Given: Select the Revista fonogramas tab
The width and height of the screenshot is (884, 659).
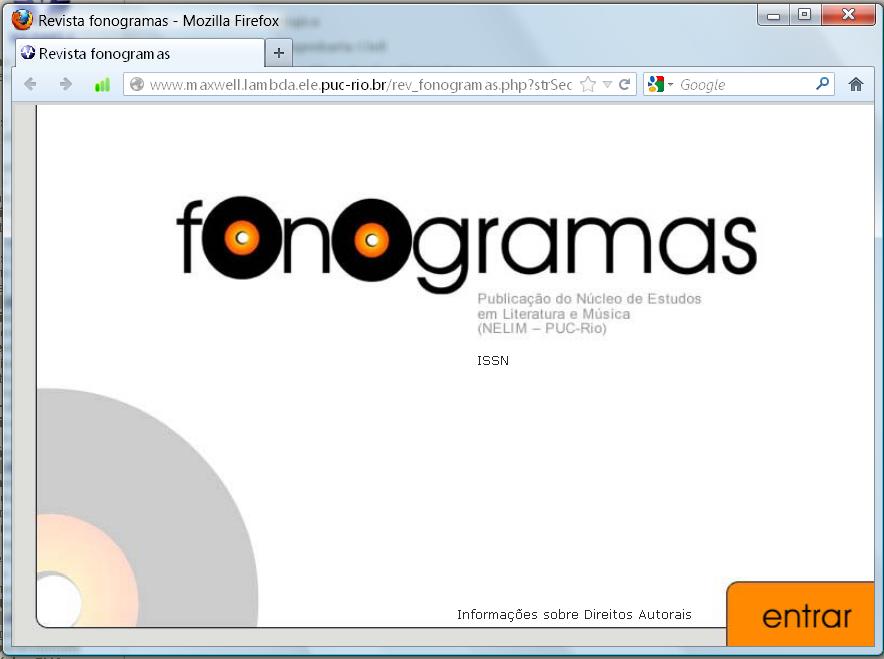Looking at the screenshot, I should click(140, 54).
